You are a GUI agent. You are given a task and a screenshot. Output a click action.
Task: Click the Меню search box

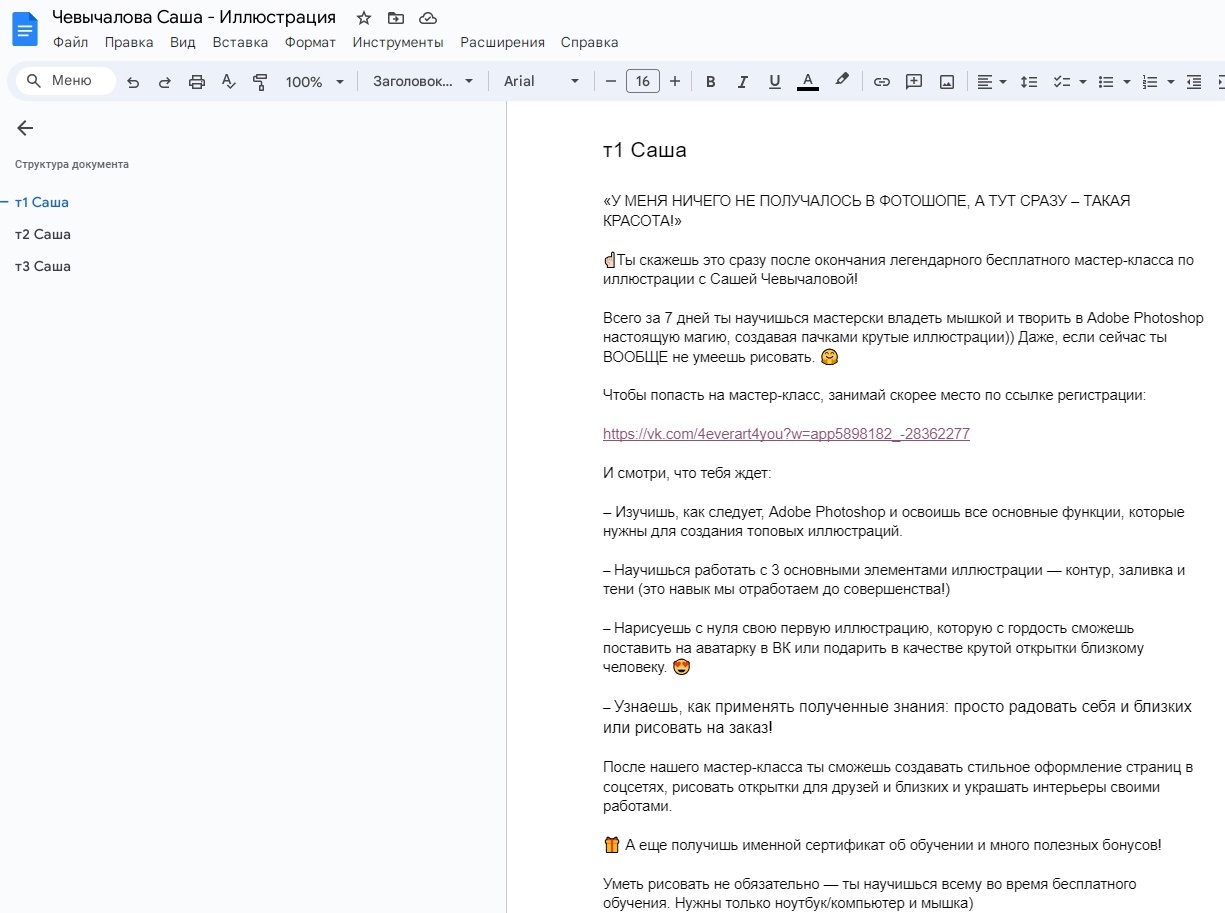[x=66, y=81]
